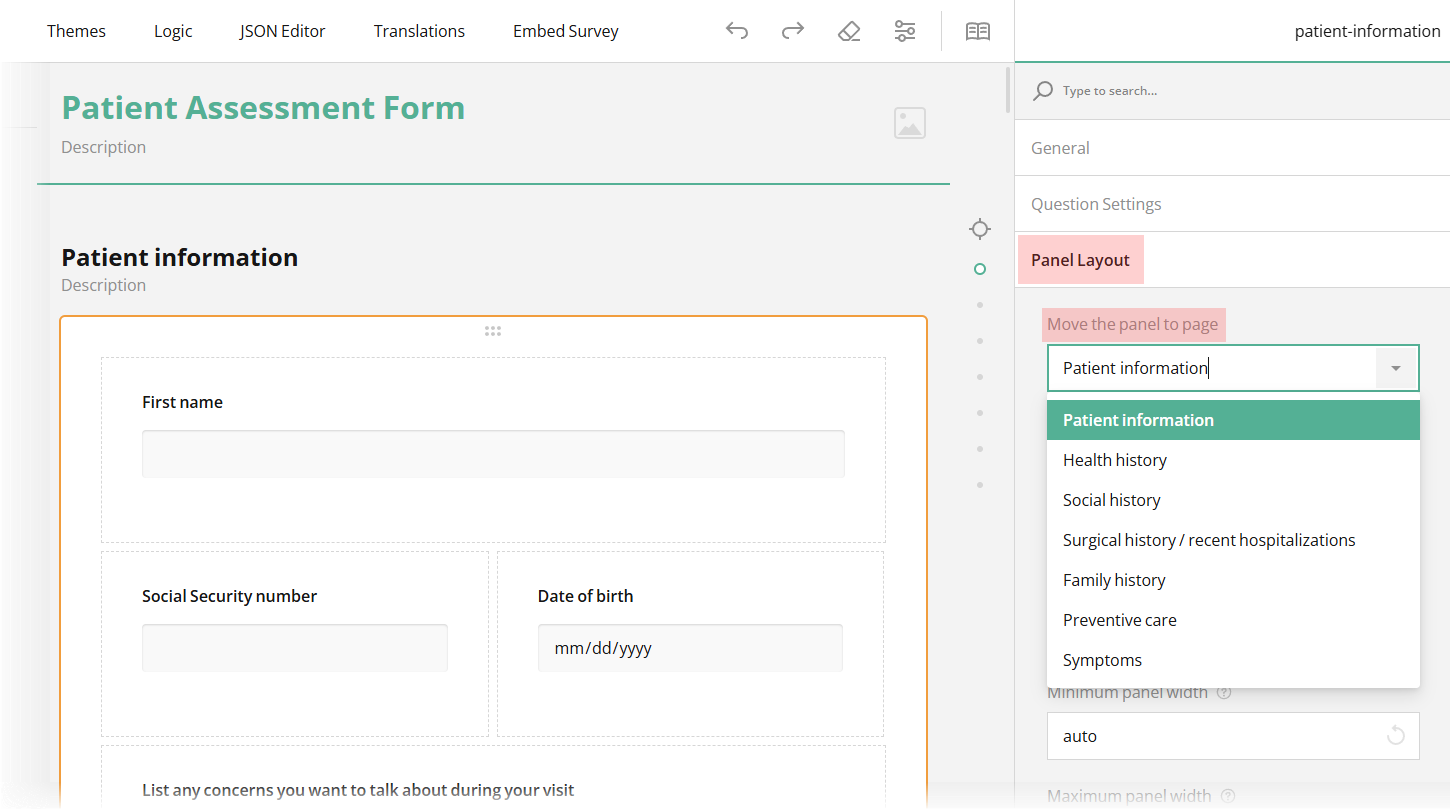Click the search magnifier in the properties panel
This screenshot has width=1450, height=810.
1043,90
